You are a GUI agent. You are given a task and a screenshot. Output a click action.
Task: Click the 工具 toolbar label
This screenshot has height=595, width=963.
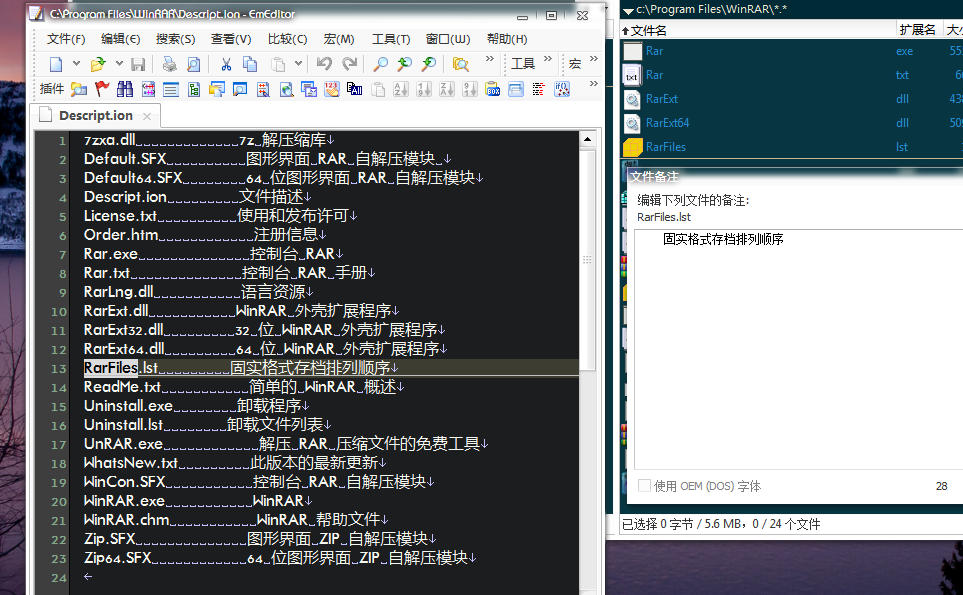tap(523, 63)
